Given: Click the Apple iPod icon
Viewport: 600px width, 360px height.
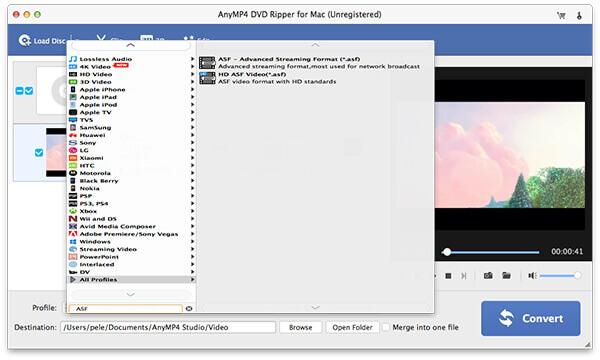Looking at the screenshot, I should (73, 104).
